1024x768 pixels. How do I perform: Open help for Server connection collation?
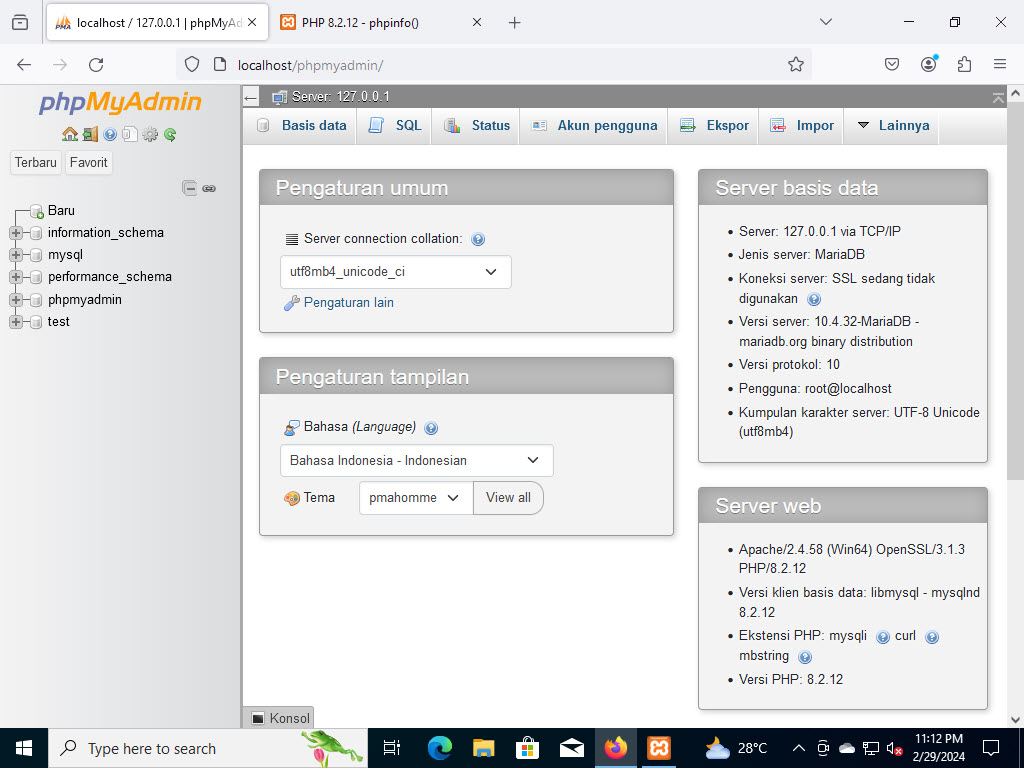[x=478, y=239]
